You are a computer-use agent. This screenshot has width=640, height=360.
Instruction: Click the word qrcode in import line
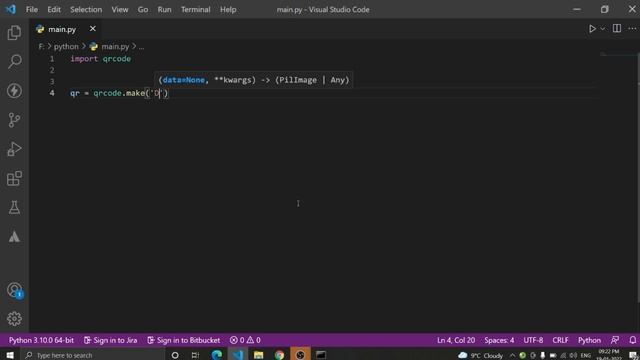tap(117, 59)
